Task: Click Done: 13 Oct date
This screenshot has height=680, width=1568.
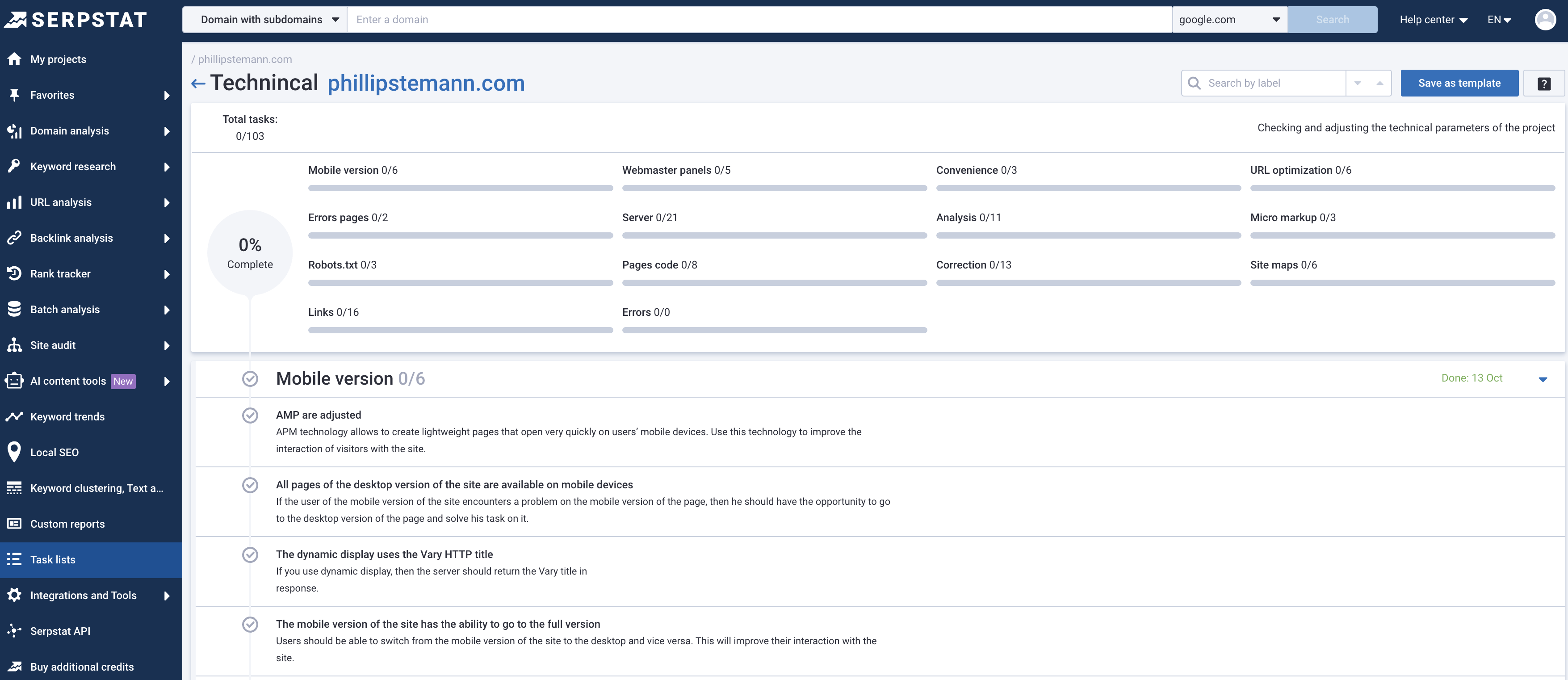Action: [x=1472, y=378]
